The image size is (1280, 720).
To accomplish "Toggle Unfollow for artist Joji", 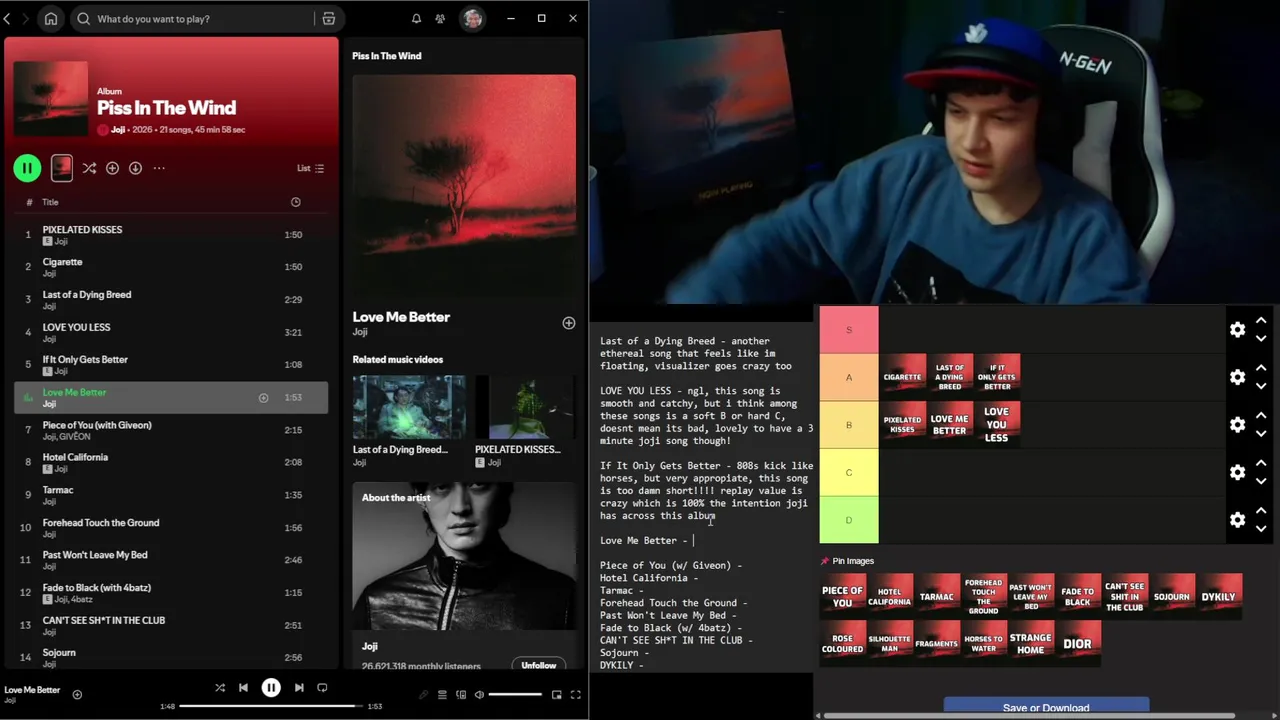I will pyautogui.click(x=538, y=665).
